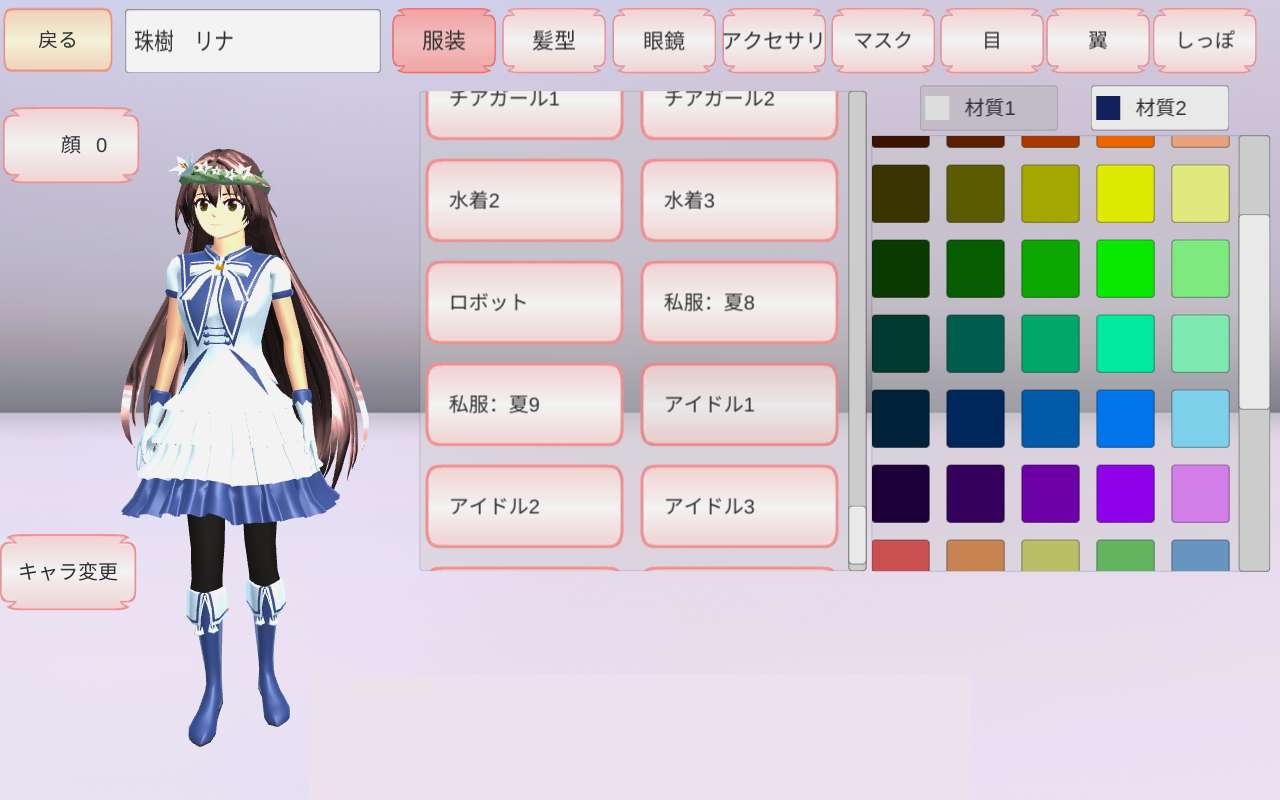1280x800 pixels.
Task: Pick the darkest purple color swatch
Action: pos(901,494)
